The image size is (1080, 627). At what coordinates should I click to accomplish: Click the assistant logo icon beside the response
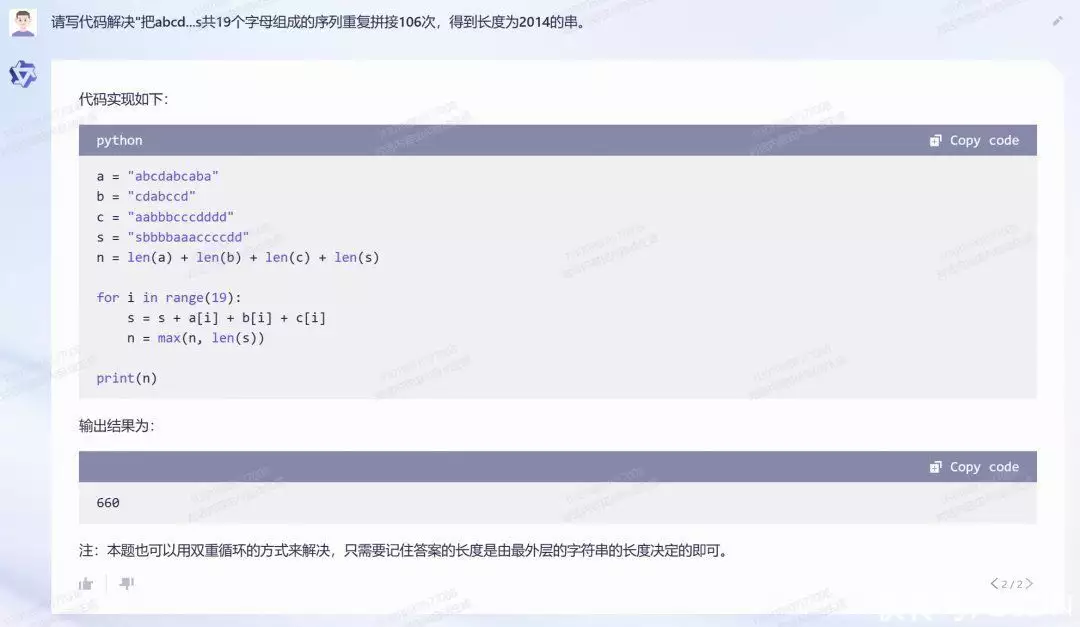(23, 74)
